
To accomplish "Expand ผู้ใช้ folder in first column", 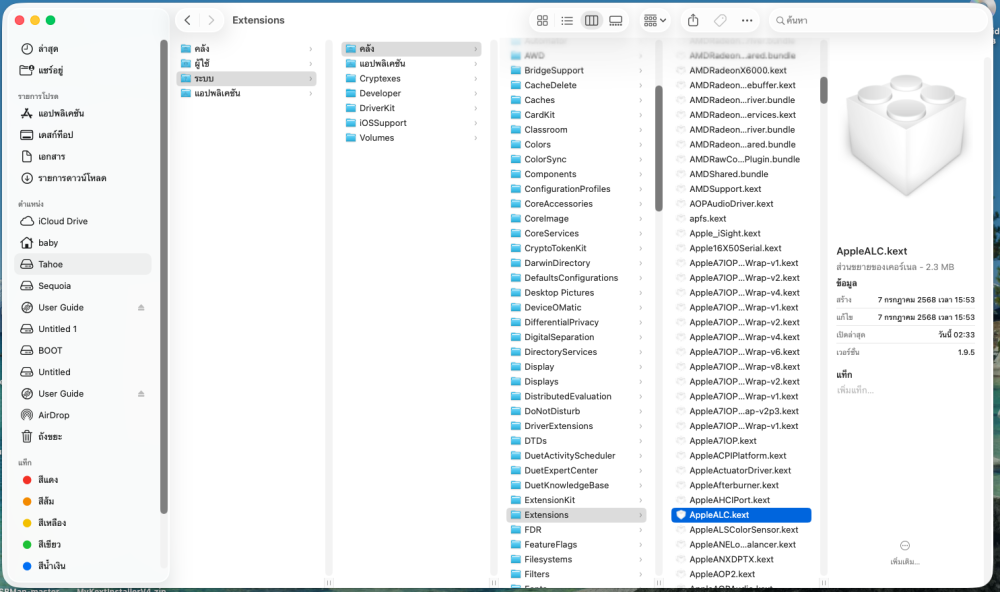I will tap(311, 64).
